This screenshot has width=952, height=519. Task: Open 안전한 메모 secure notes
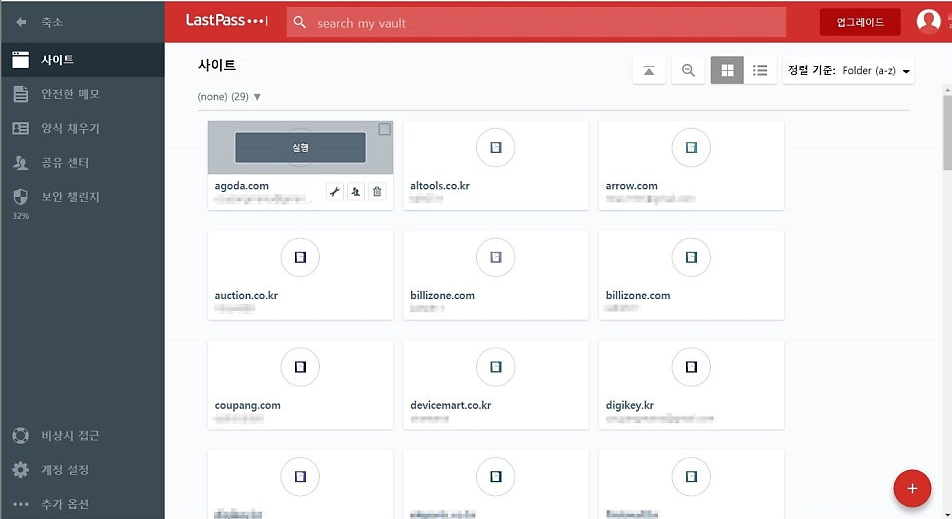pyautogui.click(x=83, y=94)
